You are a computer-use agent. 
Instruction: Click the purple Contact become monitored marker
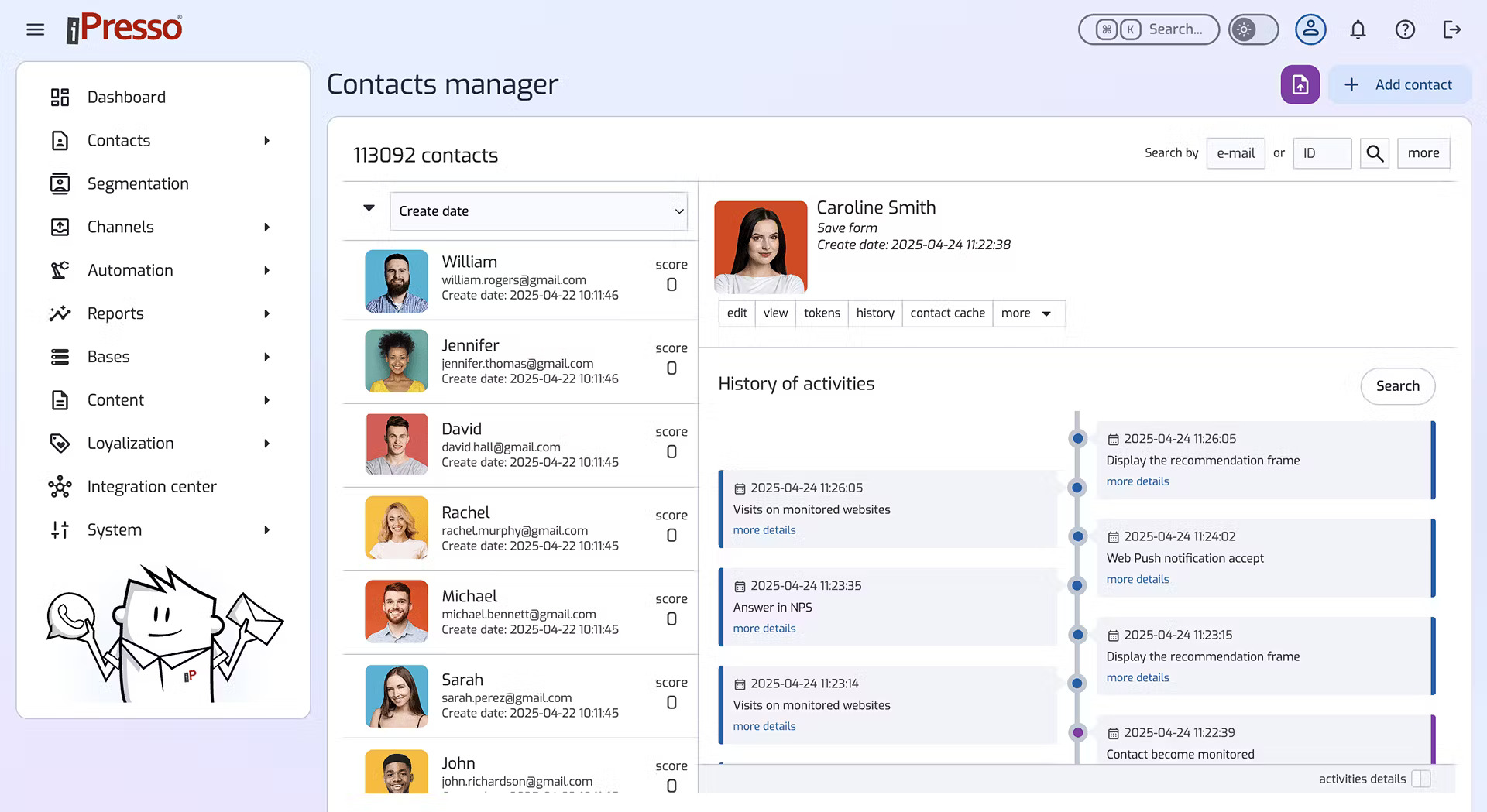(1077, 732)
